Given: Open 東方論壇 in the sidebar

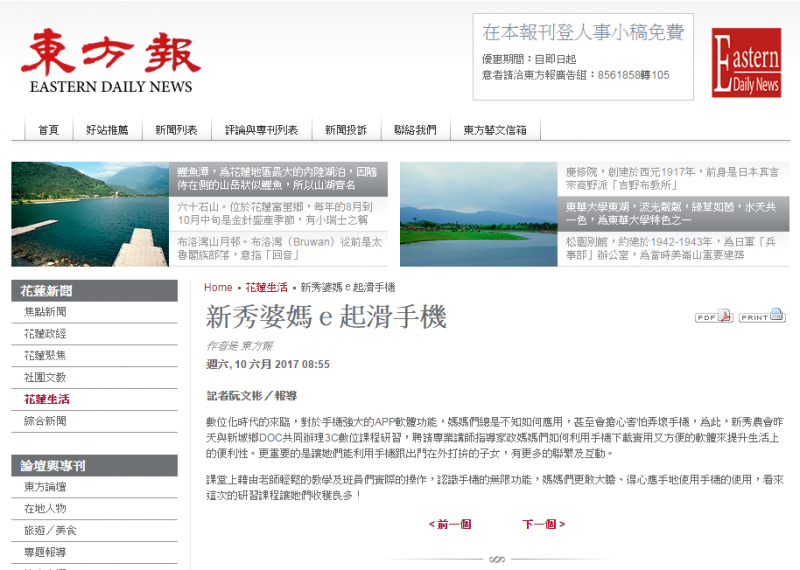Looking at the screenshot, I should pyautogui.click(x=46, y=487).
